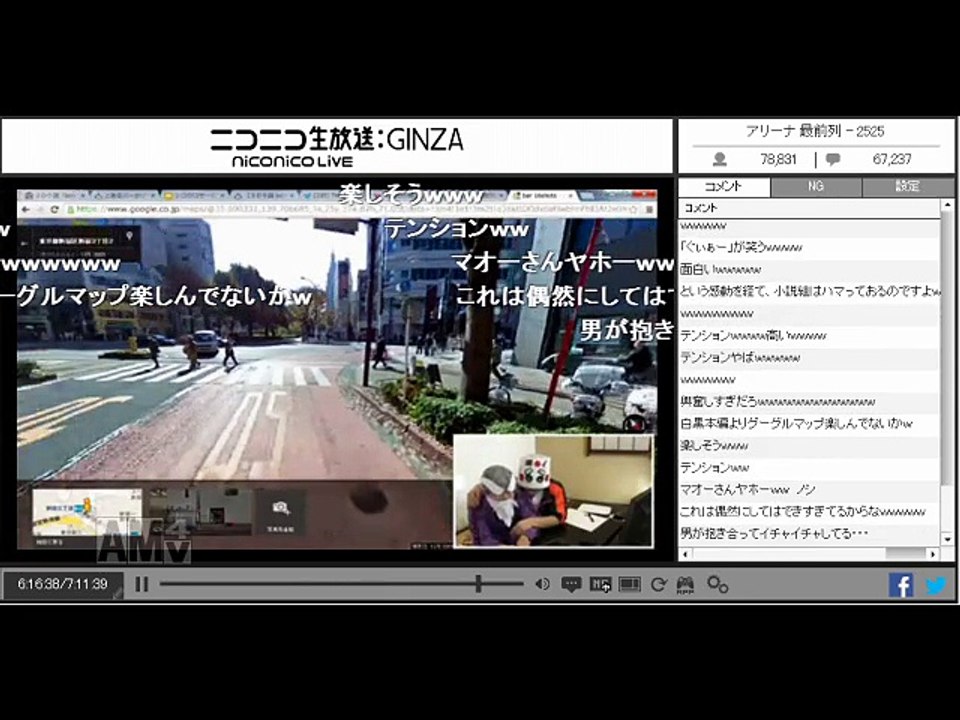Click the comment list scroll up arrow
The image size is (960, 720).
click(948, 205)
